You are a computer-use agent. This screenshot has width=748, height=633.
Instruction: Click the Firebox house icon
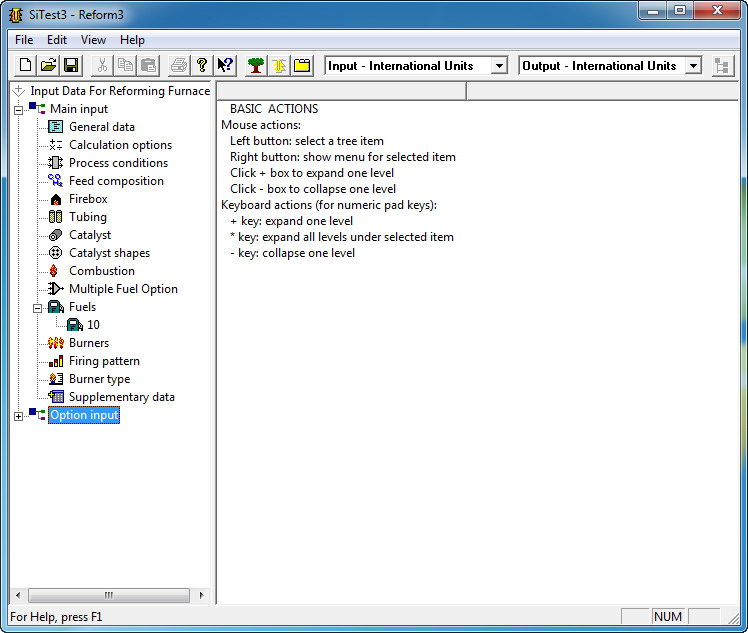tap(55, 199)
